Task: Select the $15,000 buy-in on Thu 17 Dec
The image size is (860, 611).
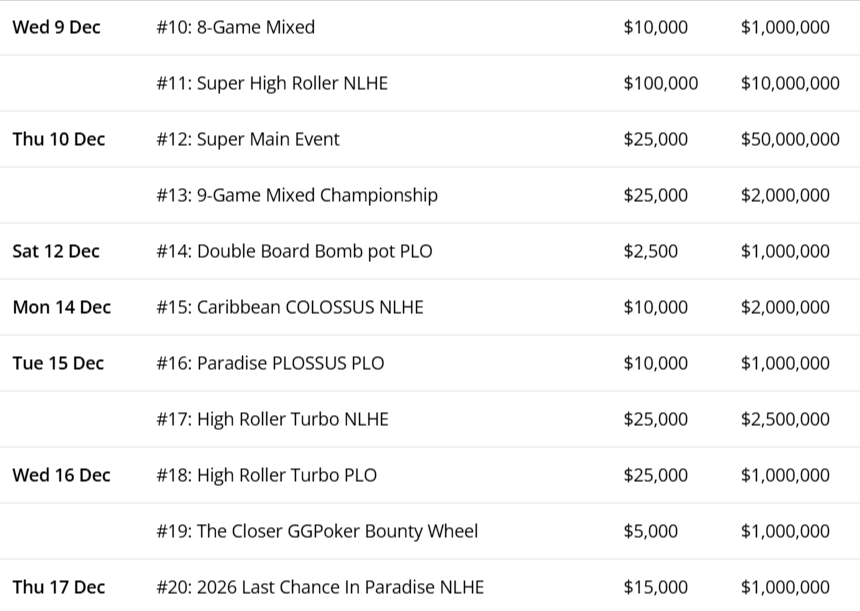Action: coord(655,587)
